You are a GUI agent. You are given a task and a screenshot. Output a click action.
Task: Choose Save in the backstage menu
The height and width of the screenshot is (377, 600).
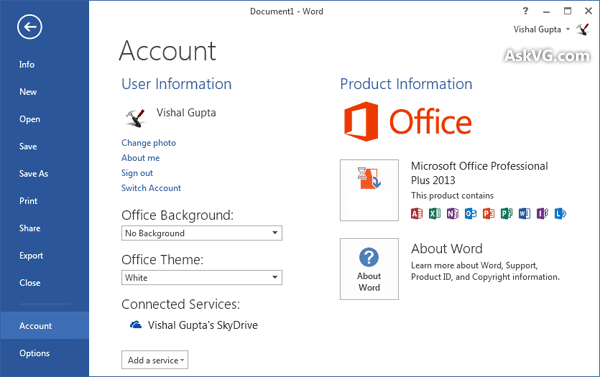pyautogui.click(x=28, y=146)
